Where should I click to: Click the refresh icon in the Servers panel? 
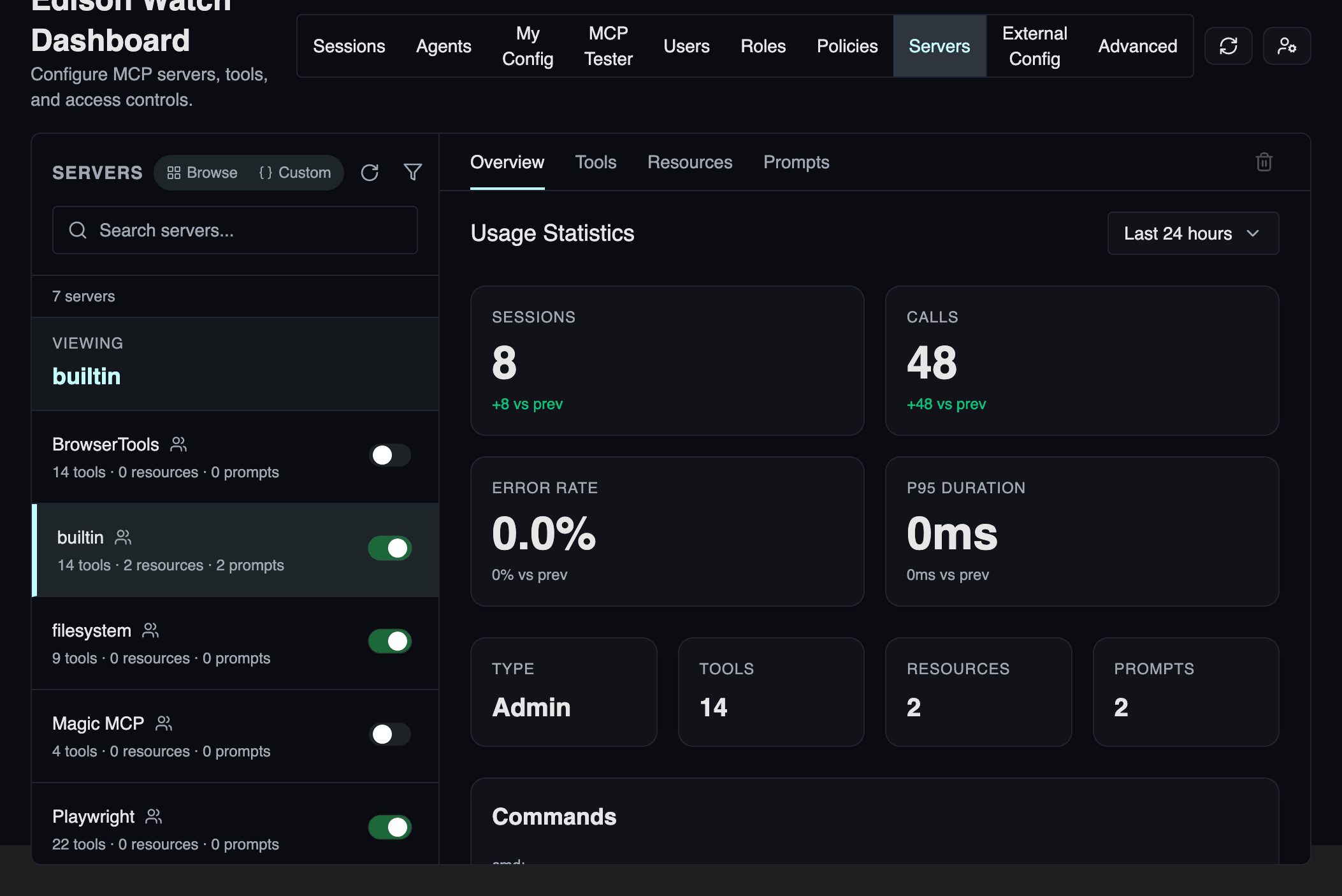pos(370,172)
